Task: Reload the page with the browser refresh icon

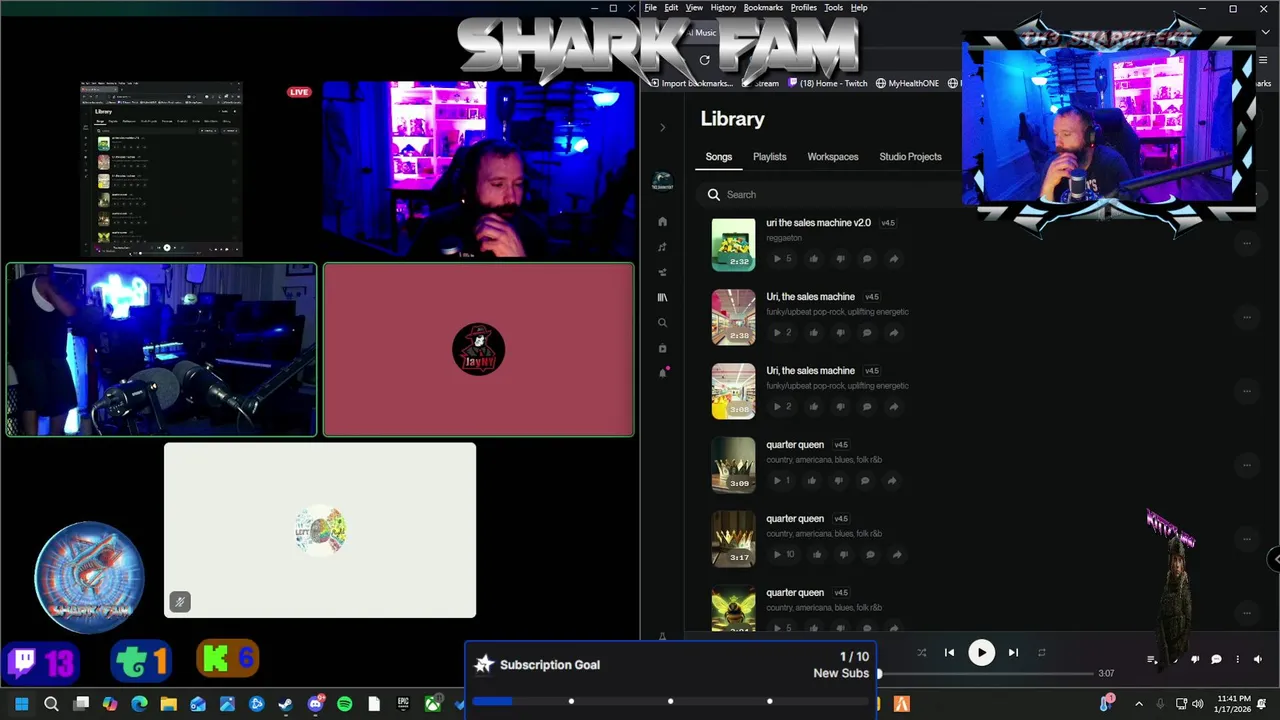Action: point(705,60)
